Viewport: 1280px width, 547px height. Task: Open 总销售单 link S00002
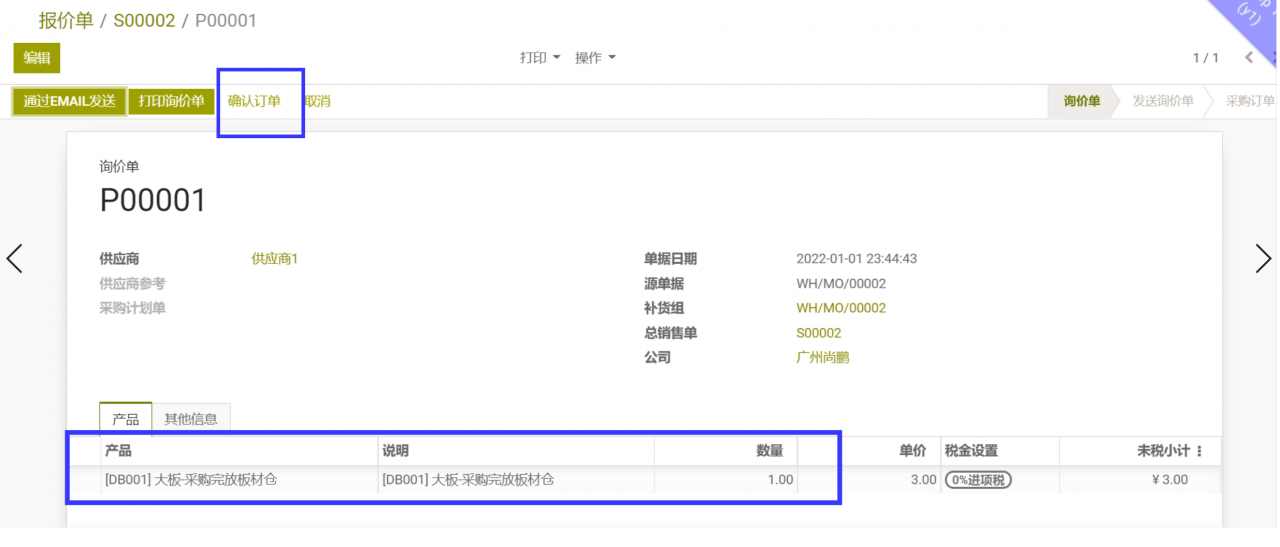point(819,333)
